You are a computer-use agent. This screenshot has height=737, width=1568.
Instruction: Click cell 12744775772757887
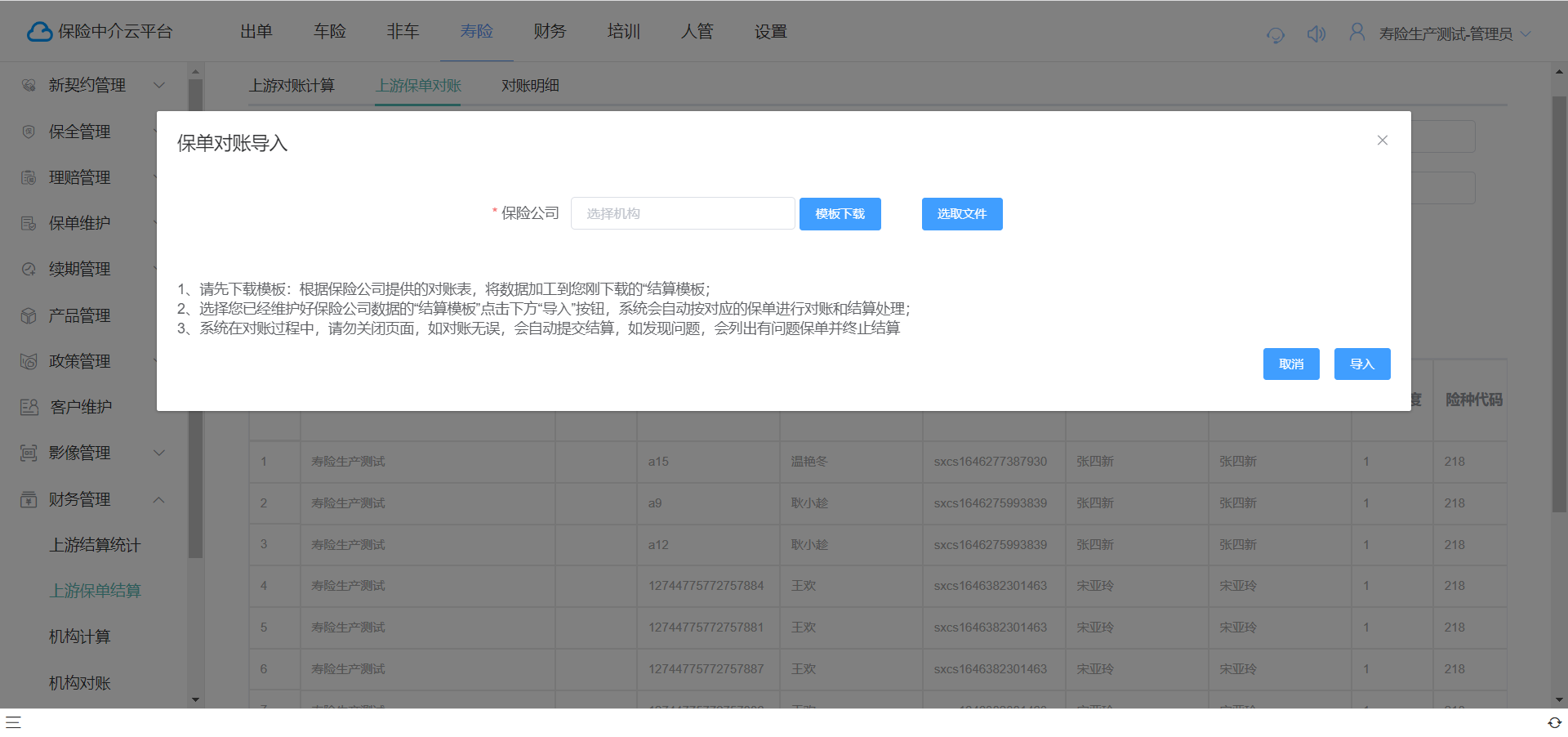tap(706, 669)
